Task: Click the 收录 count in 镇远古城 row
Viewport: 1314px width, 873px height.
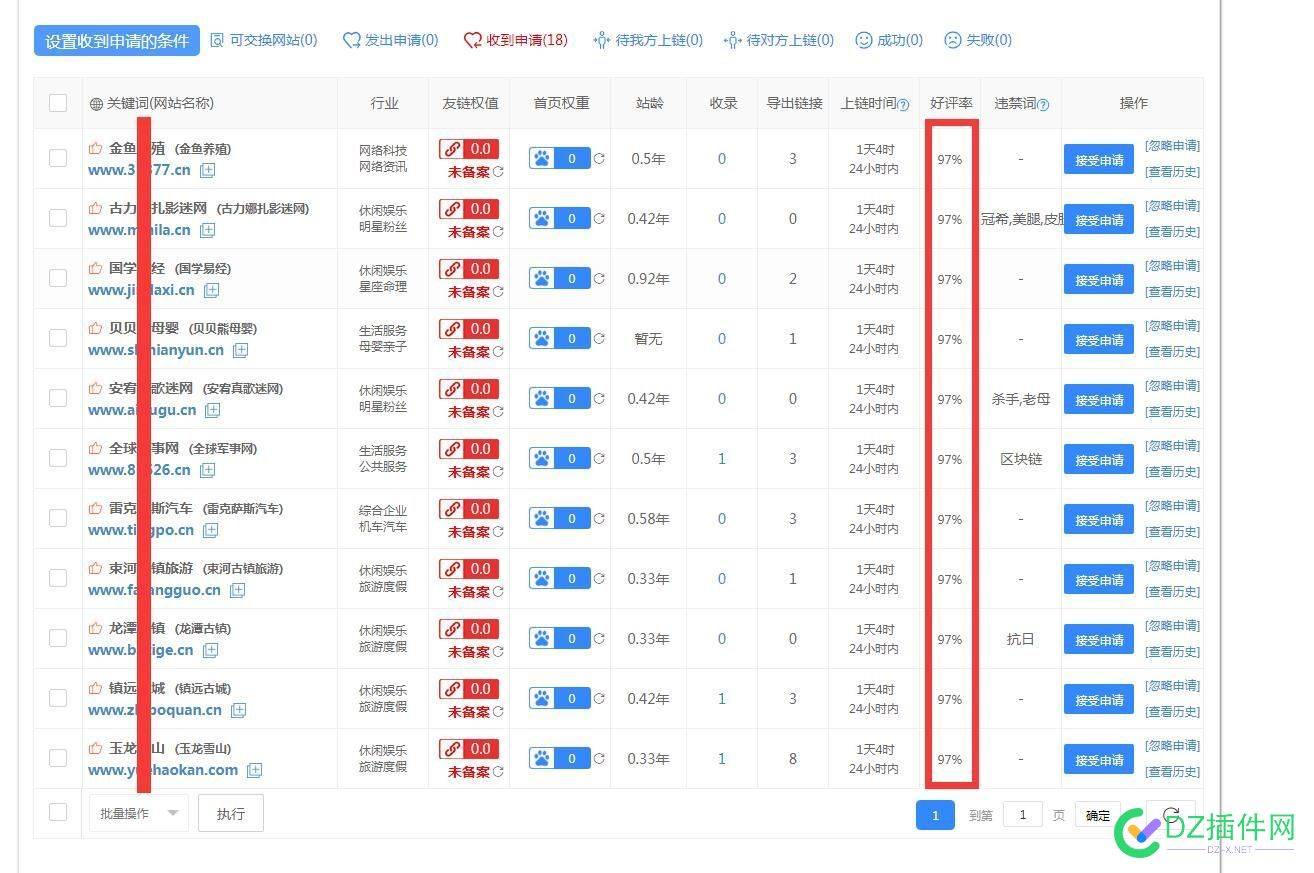Action: pos(722,699)
